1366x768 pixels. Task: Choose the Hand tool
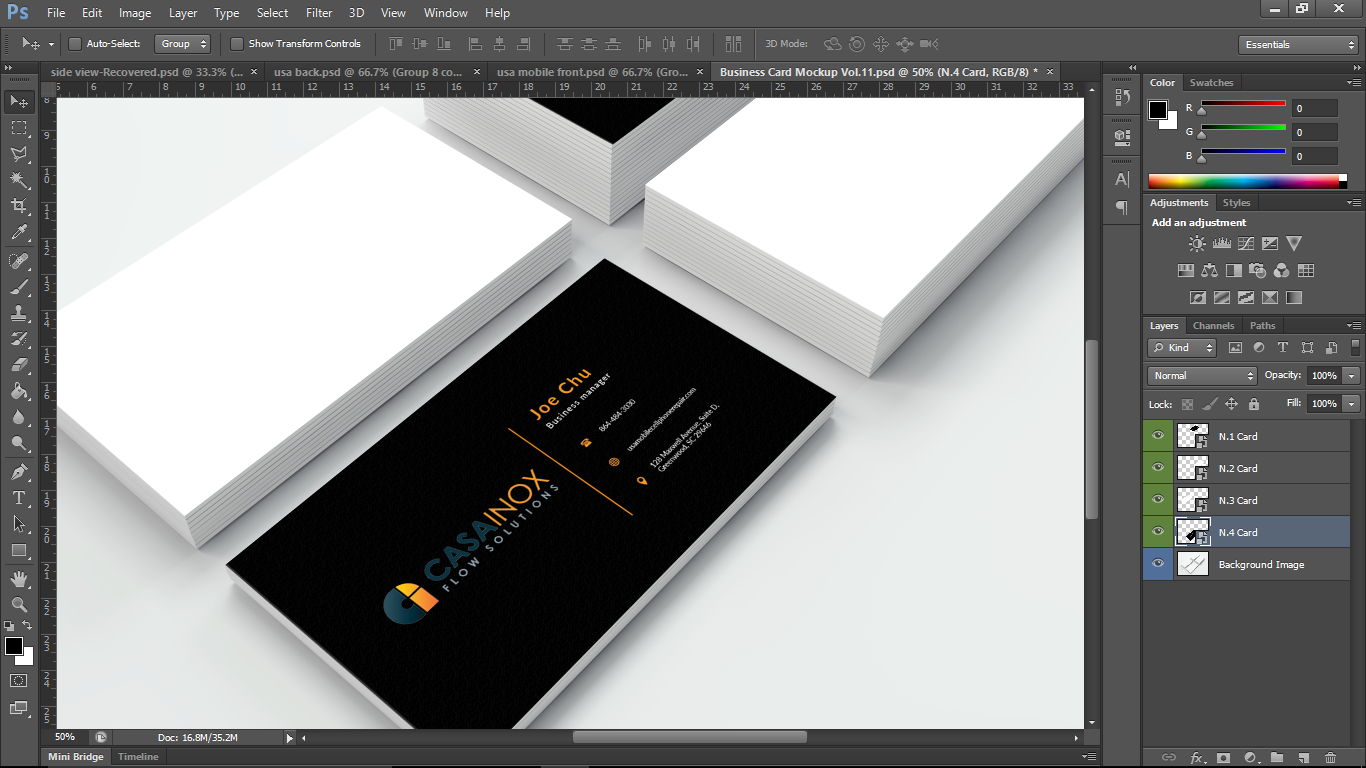18,578
